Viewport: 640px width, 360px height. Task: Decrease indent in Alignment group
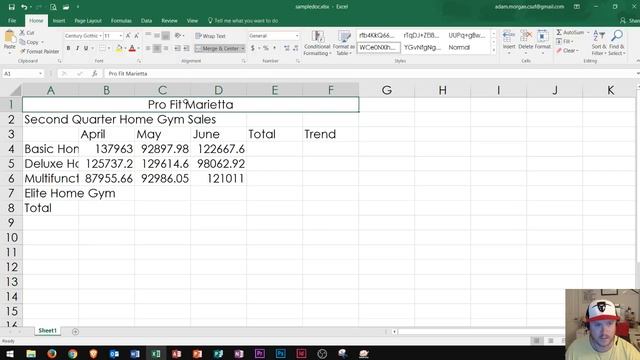(177, 48)
